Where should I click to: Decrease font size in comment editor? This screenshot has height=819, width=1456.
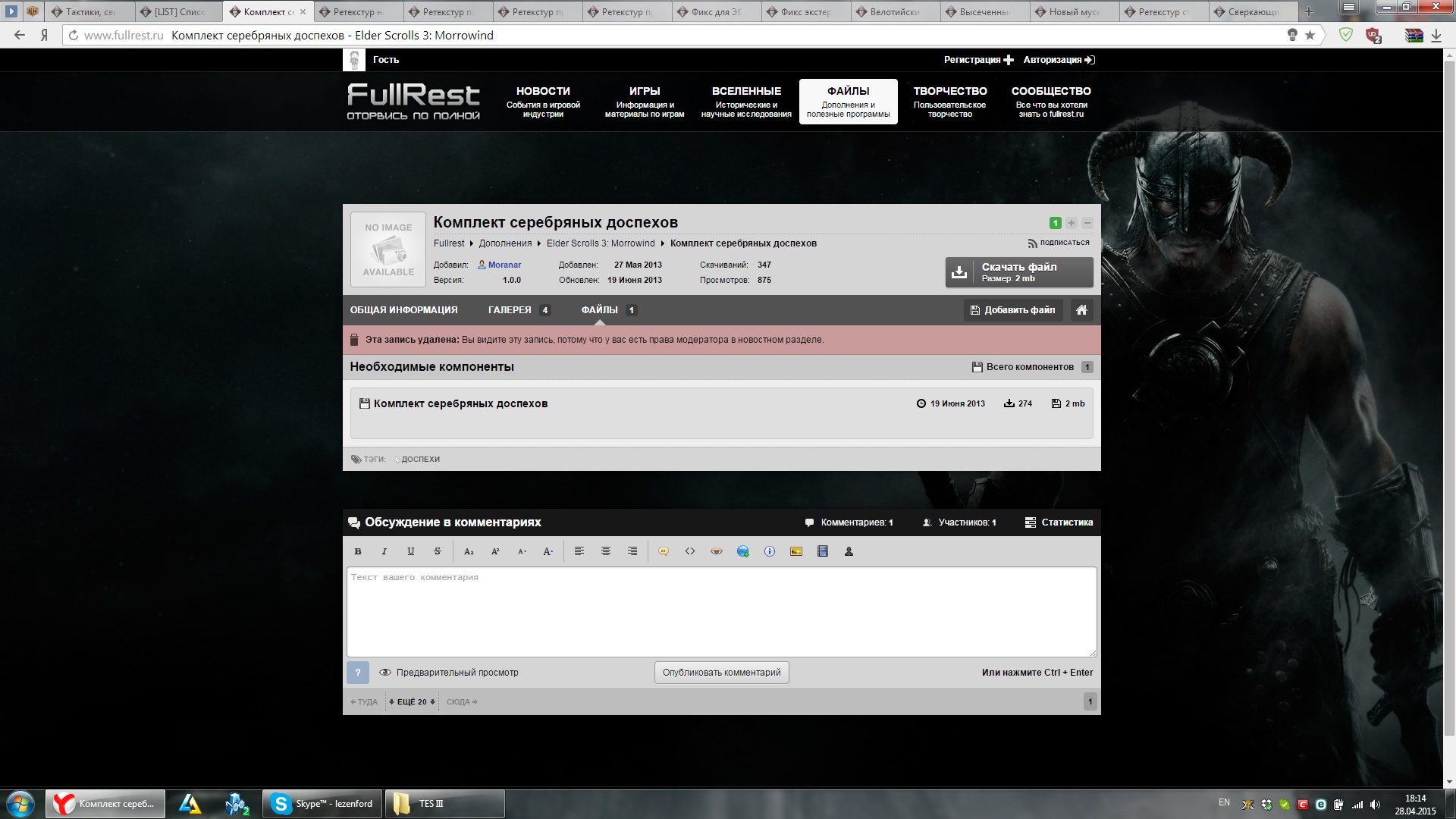tap(522, 551)
